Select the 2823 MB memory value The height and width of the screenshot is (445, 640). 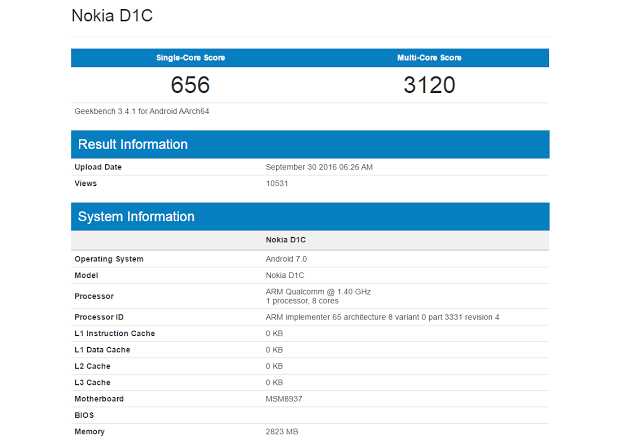pyautogui.click(x=283, y=431)
